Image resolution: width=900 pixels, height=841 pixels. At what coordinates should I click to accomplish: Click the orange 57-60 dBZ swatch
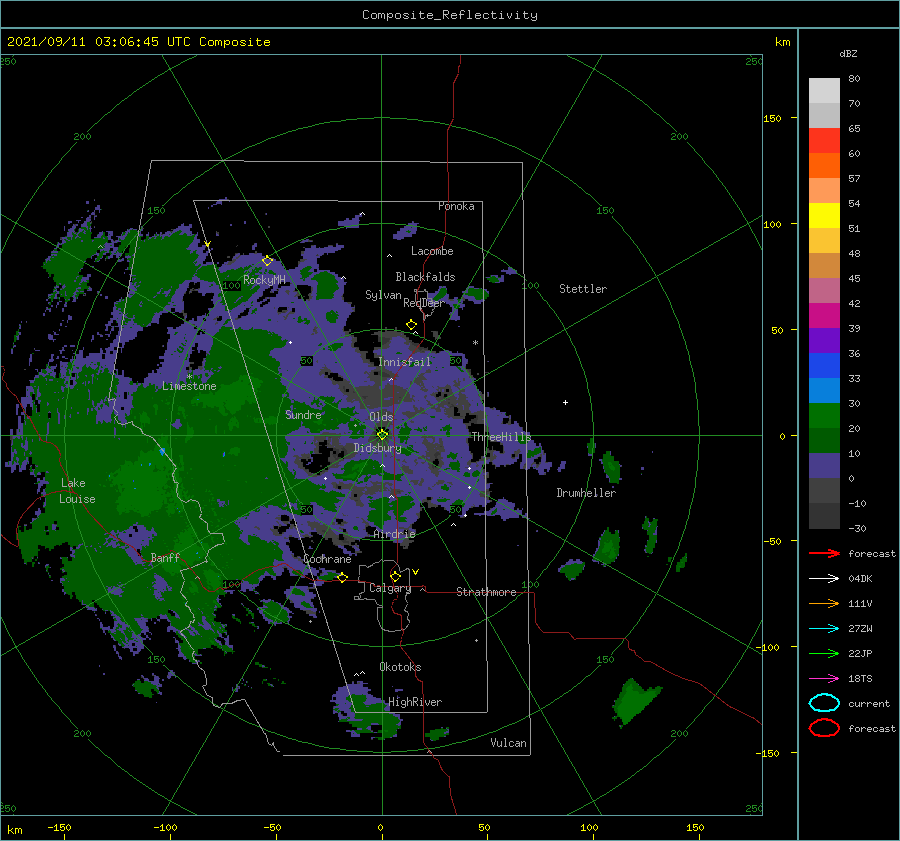coord(824,166)
